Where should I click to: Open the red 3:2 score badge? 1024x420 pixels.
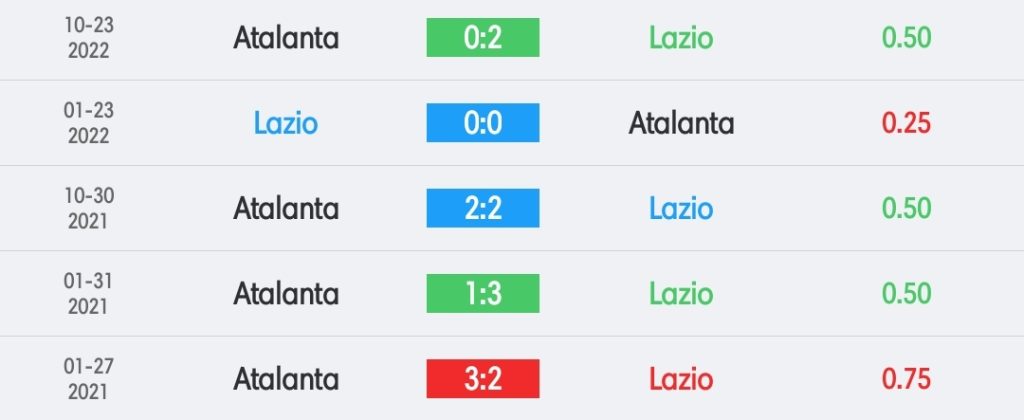tap(482, 379)
